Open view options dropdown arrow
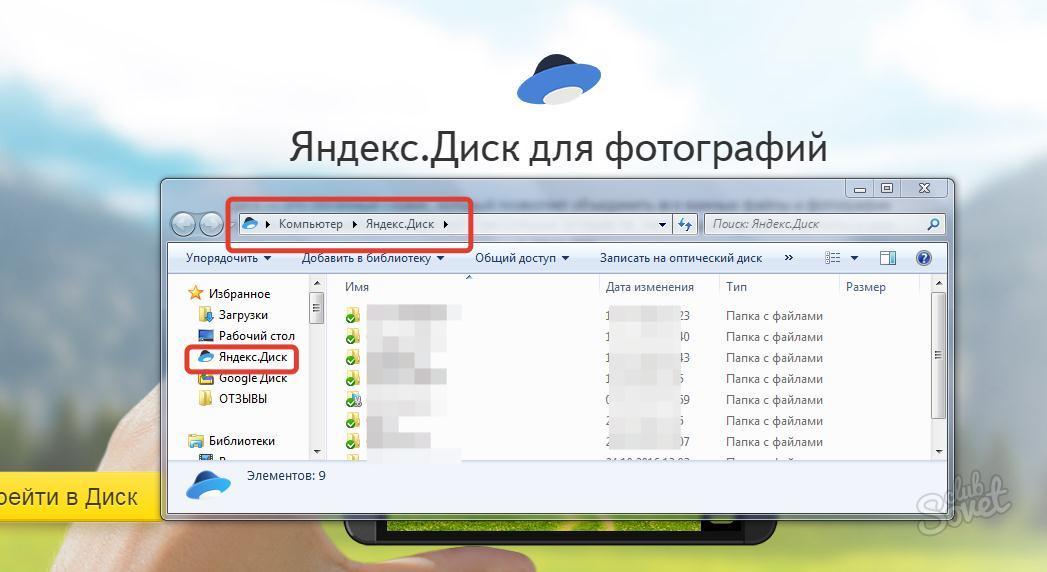The width and height of the screenshot is (1047, 572). [854, 258]
